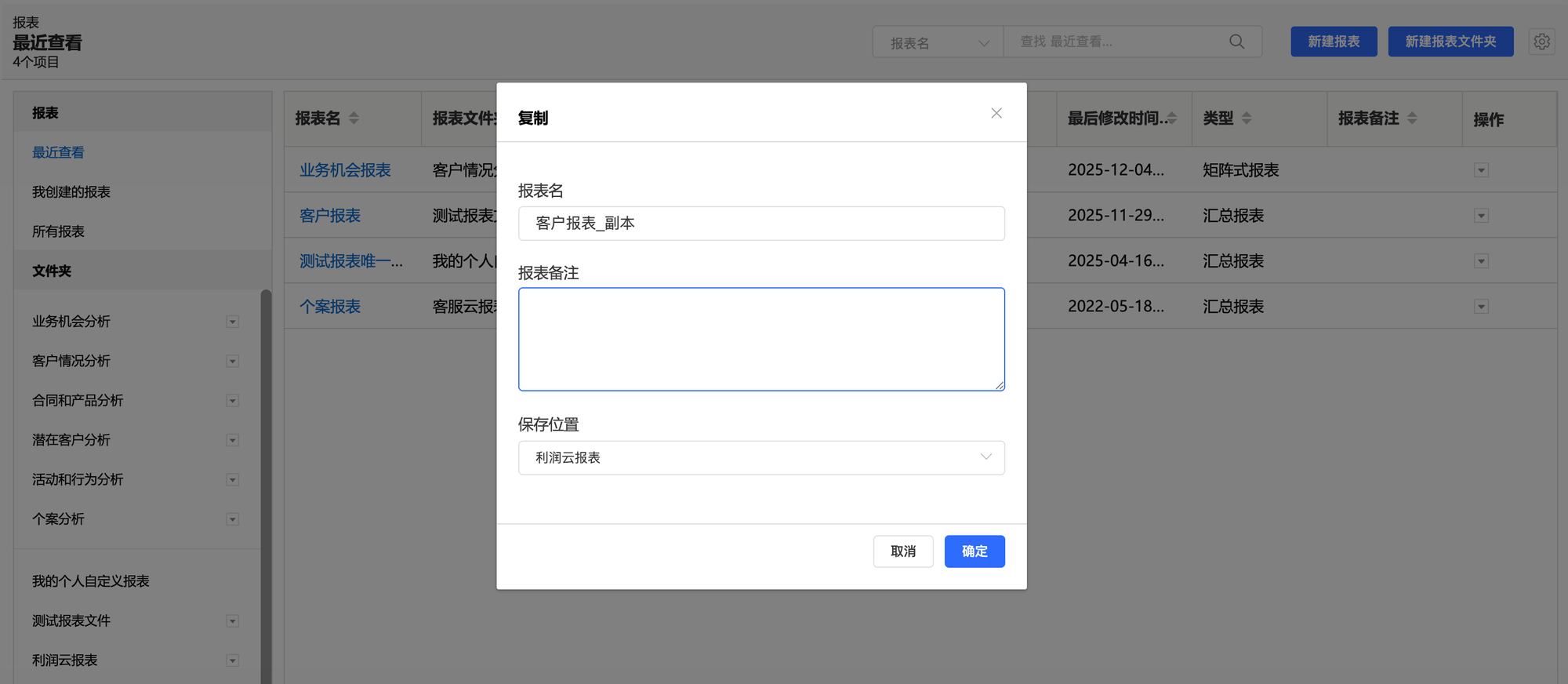Open the 报表名 search filter dropdown
This screenshot has width=1568, height=684.
938,42
